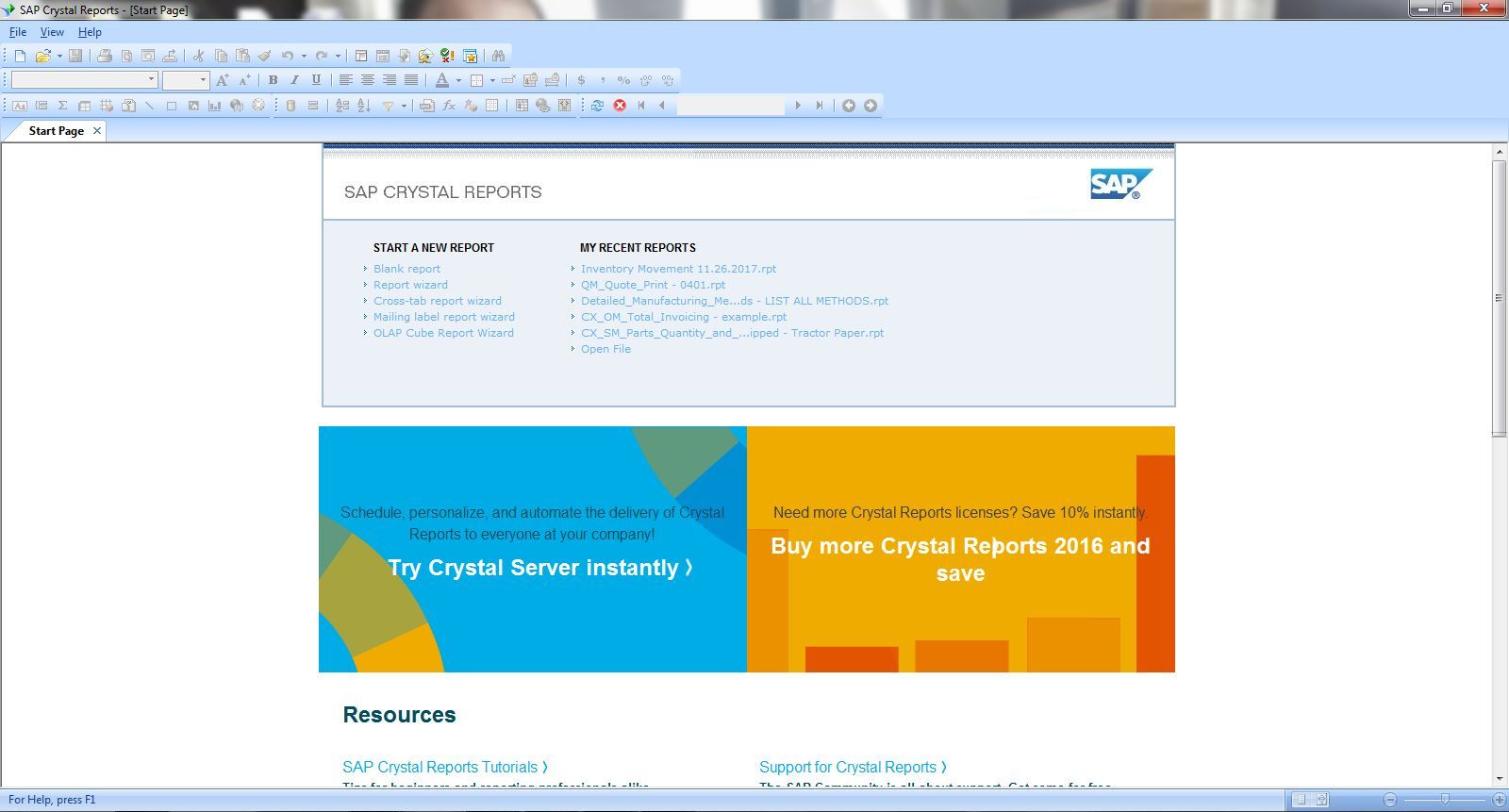This screenshot has width=1509, height=812.
Task: Click the Insert Summary sigma icon
Action: [x=62, y=106]
